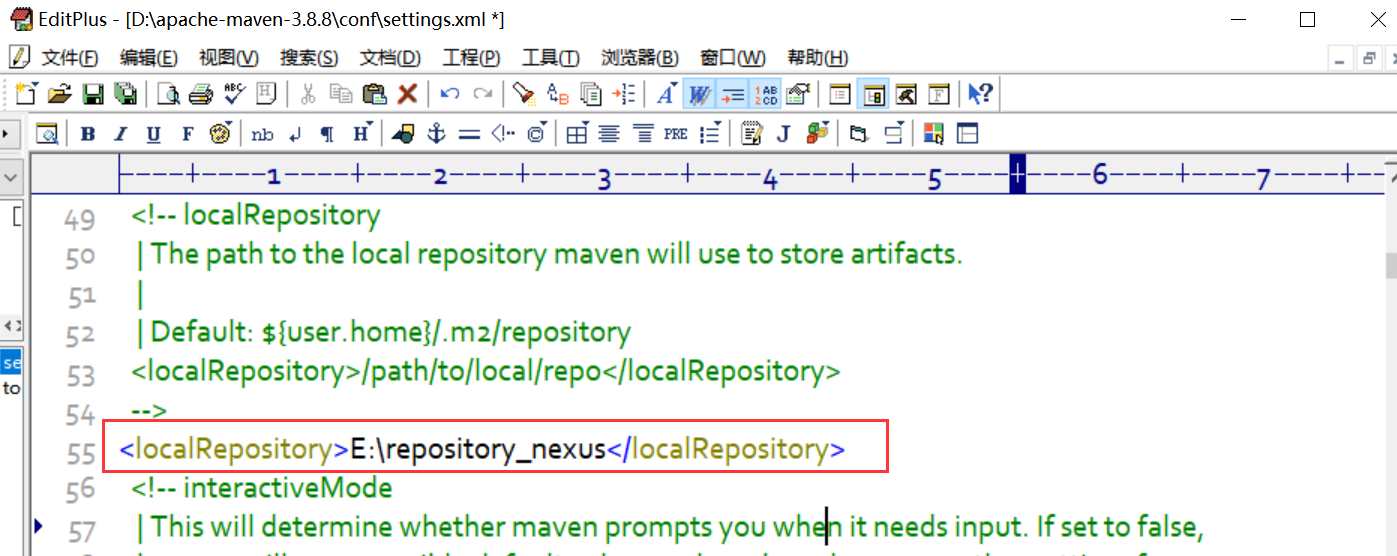Click the vertical scrollbar thumb
Screen dimensions: 1397x556
pos(1390,265)
